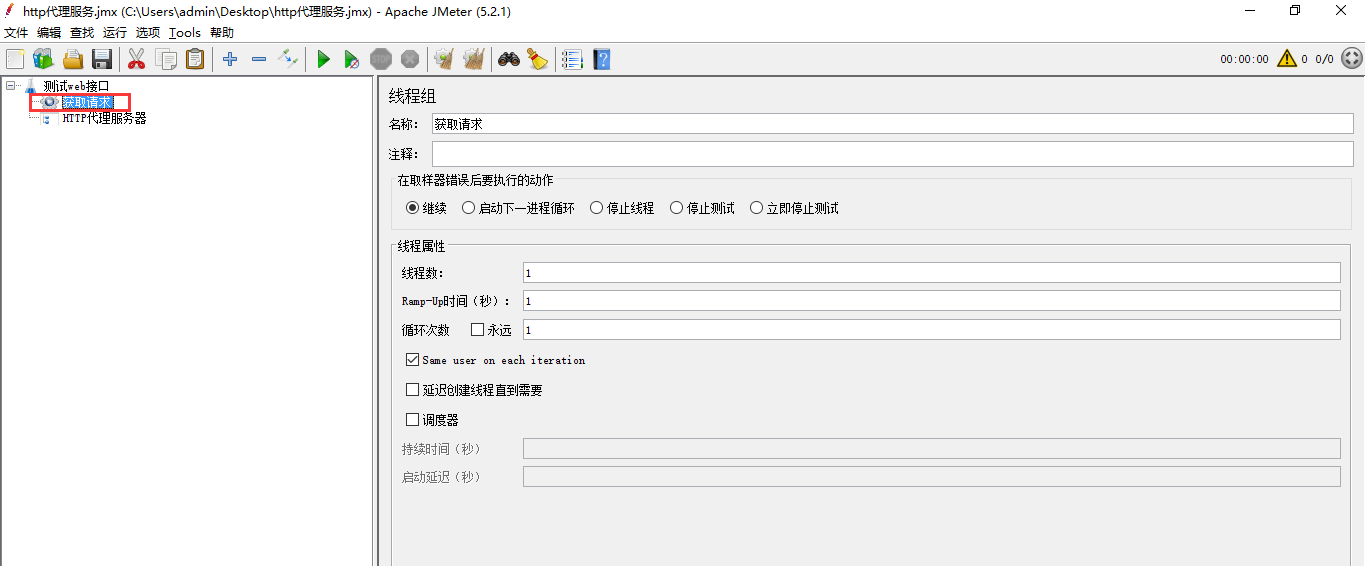Click the Search binoculars icon

point(509,59)
